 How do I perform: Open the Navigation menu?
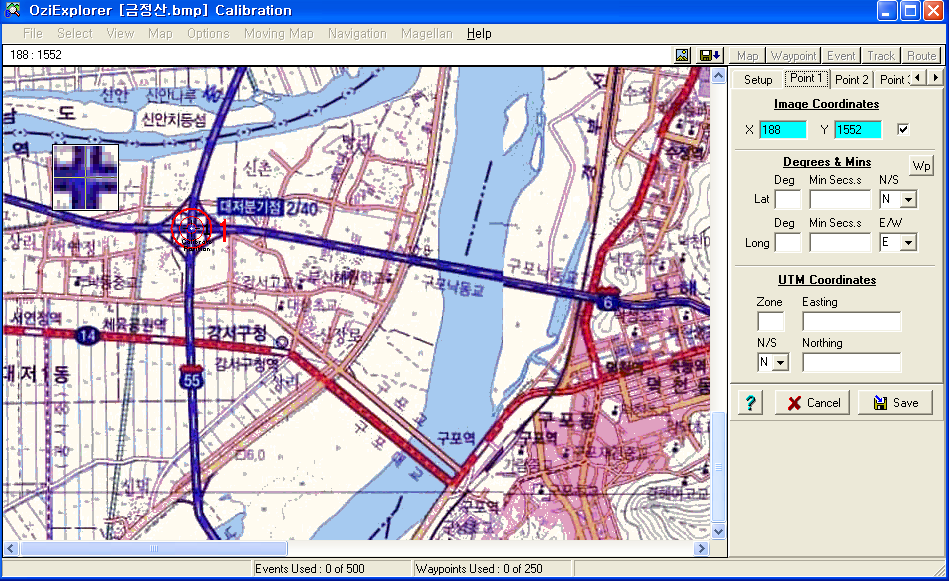(x=357, y=33)
